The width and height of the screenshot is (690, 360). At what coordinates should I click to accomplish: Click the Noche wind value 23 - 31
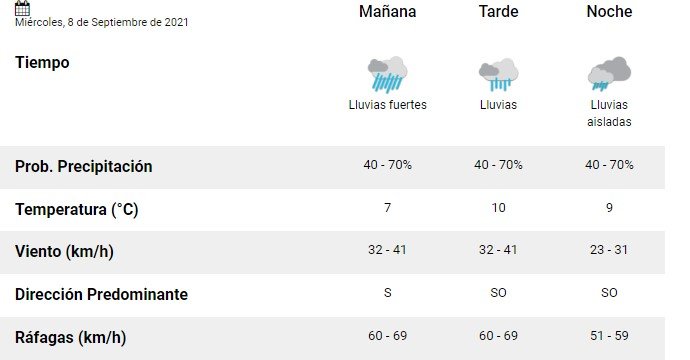point(609,250)
